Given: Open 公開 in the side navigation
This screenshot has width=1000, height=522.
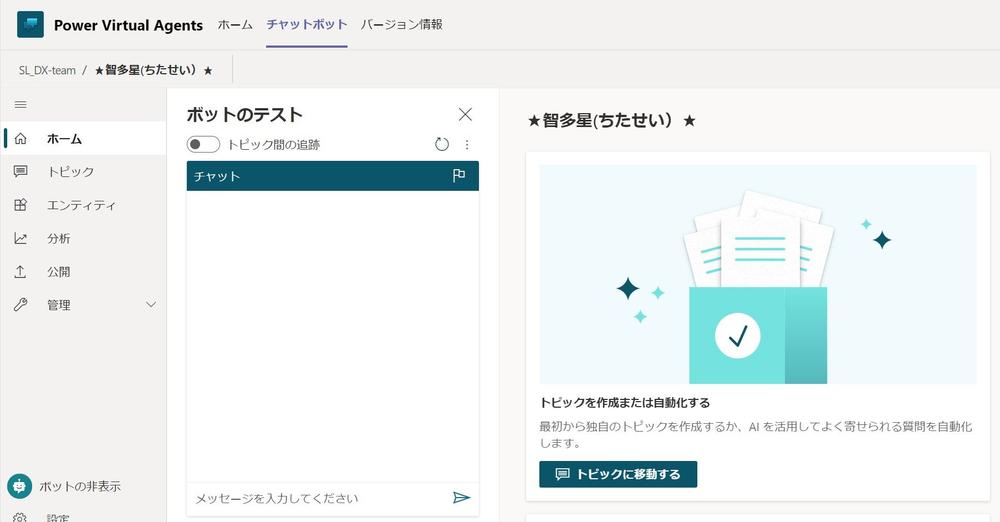Looking at the screenshot, I should (59, 272).
